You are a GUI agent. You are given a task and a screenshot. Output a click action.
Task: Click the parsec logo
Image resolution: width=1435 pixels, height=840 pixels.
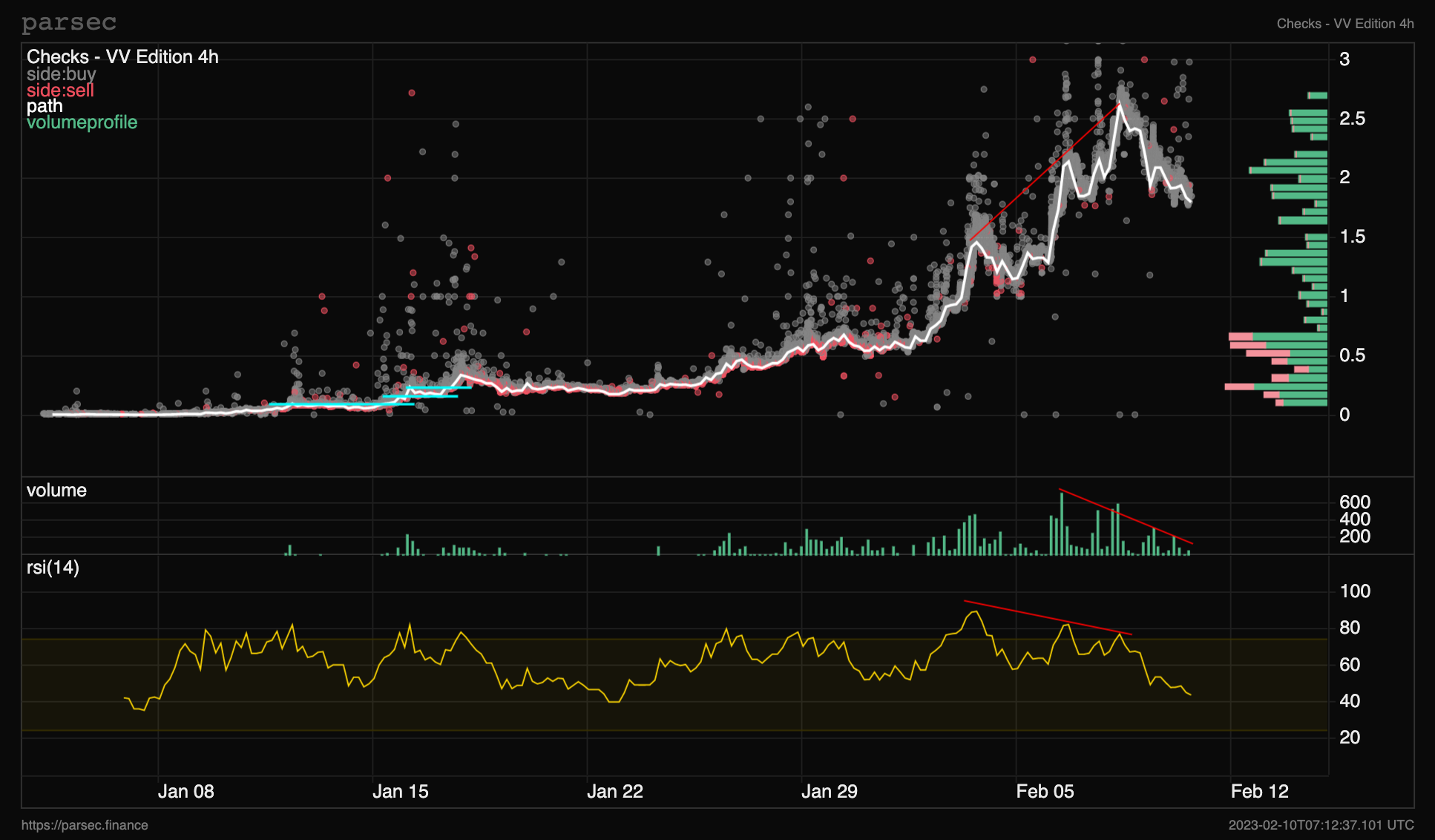coord(69,23)
